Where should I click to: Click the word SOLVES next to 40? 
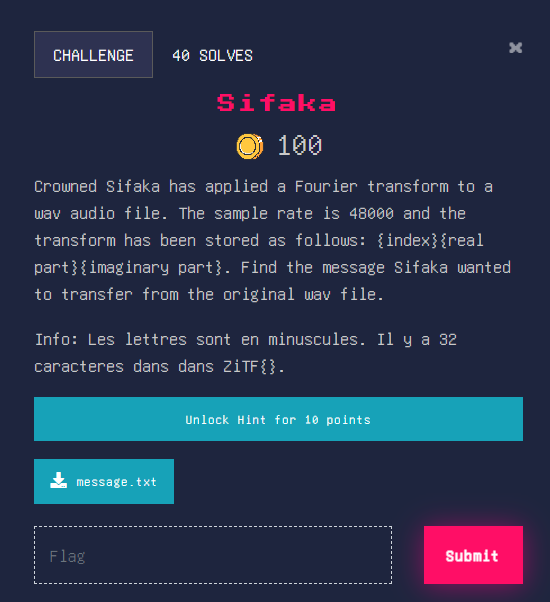[226, 56]
